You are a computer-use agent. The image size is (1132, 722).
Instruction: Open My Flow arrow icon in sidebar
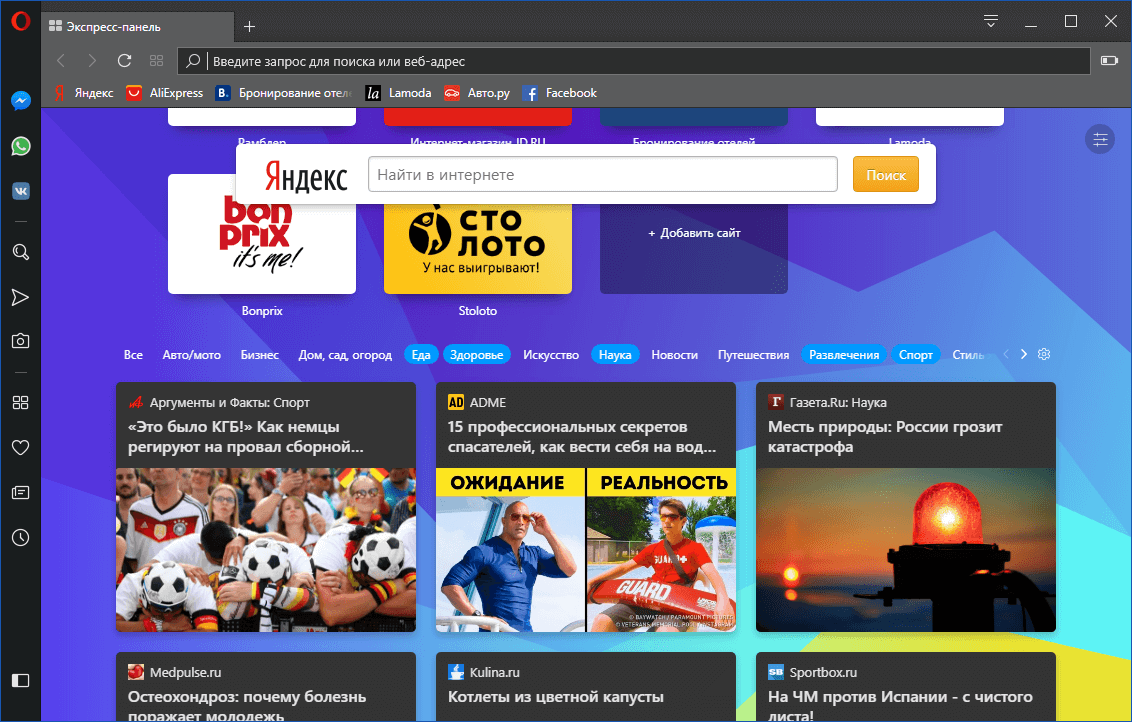point(20,297)
